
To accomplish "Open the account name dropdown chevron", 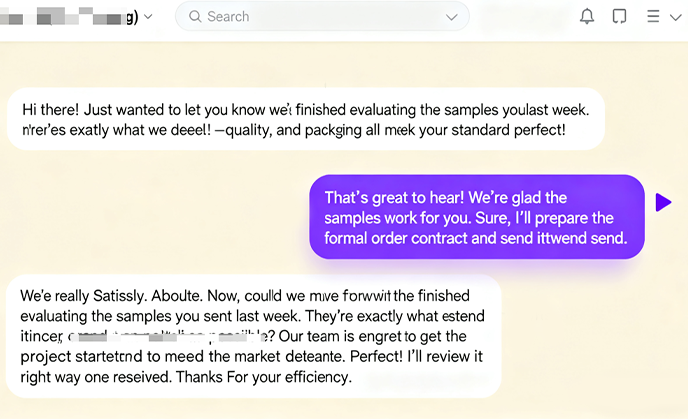I will pyautogui.click(x=148, y=17).
